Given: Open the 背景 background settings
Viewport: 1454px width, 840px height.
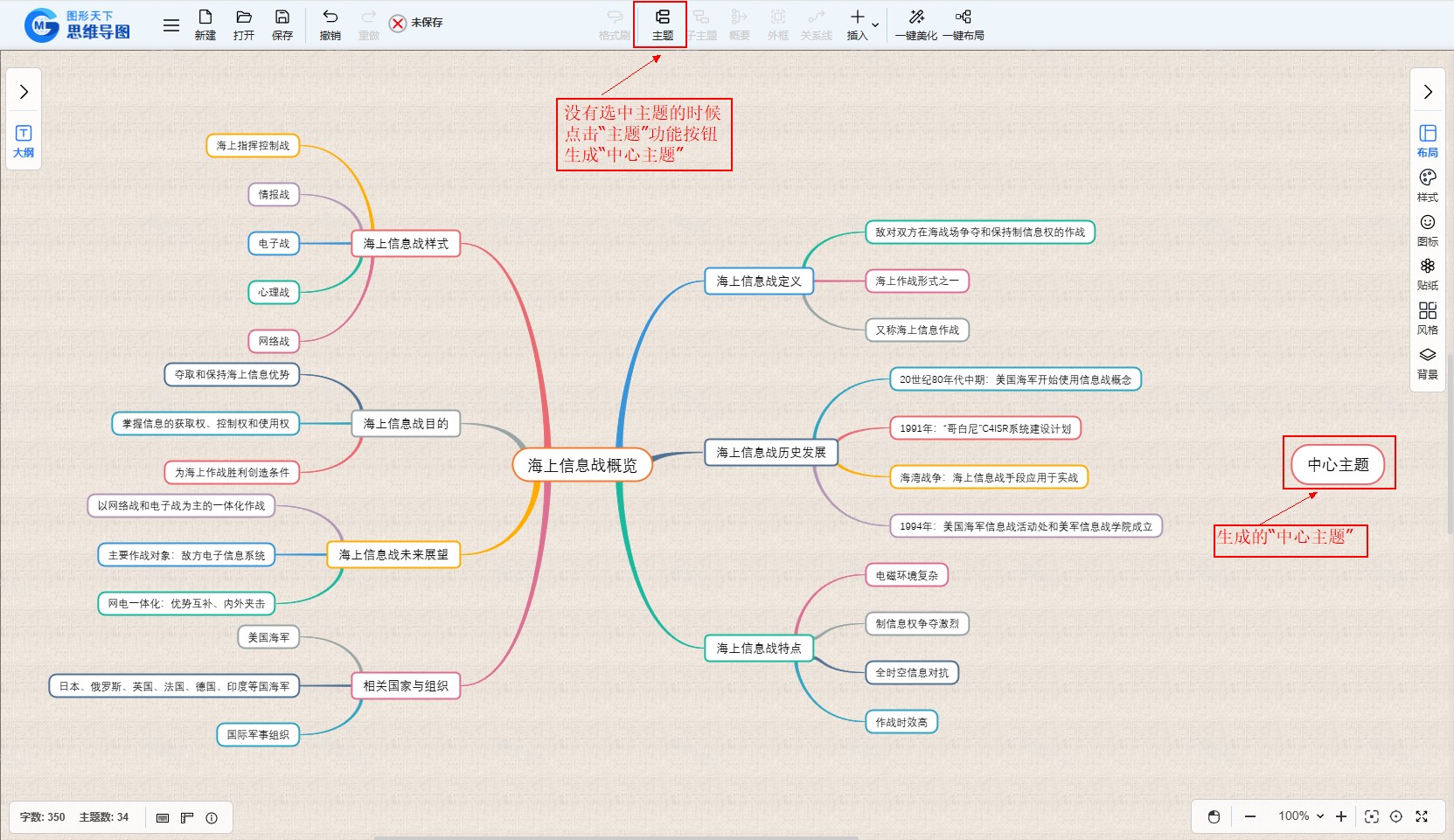Looking at the screenshot, I should [1427, 363].
